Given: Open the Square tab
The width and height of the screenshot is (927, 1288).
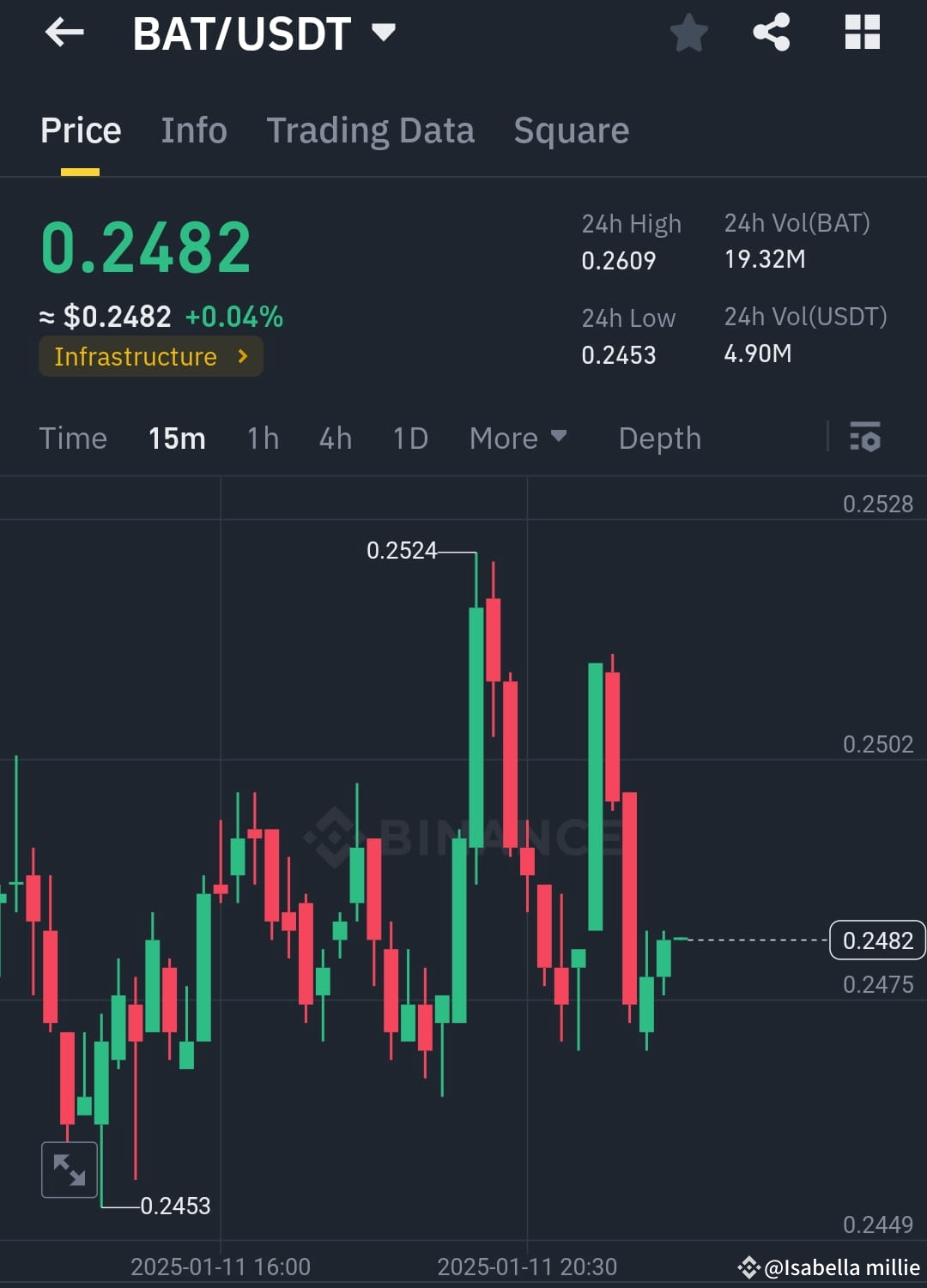Looking at the screenshot, I should tap(571, 130).
